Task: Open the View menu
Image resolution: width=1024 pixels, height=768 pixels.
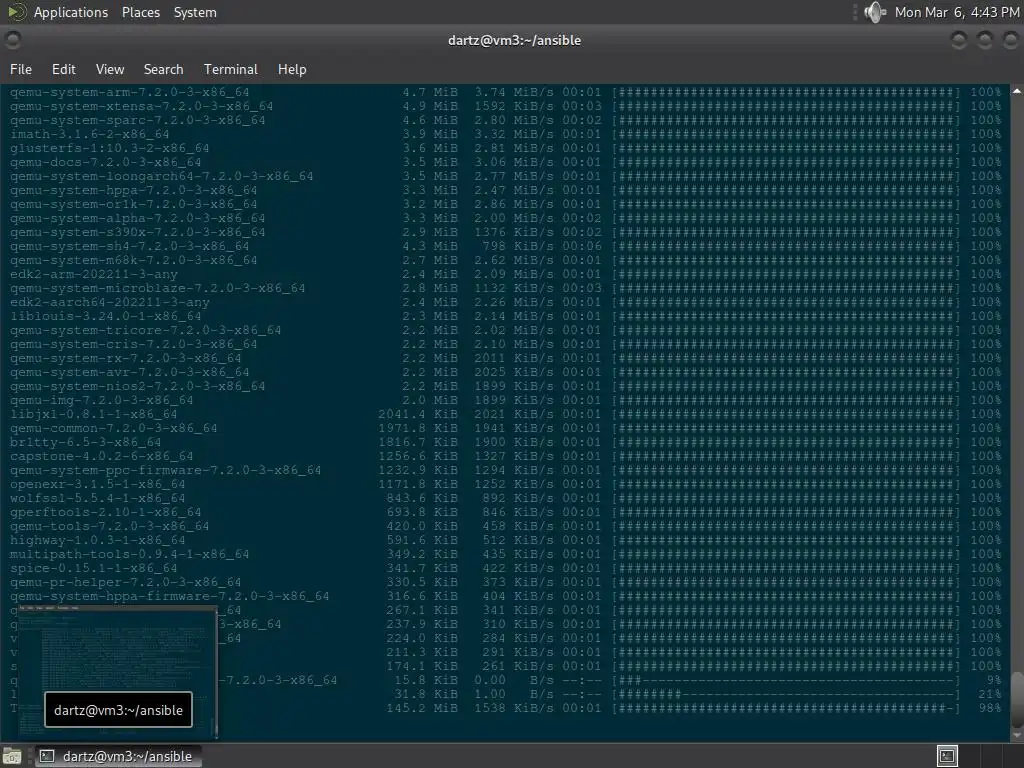Action: tap(110, 69)
